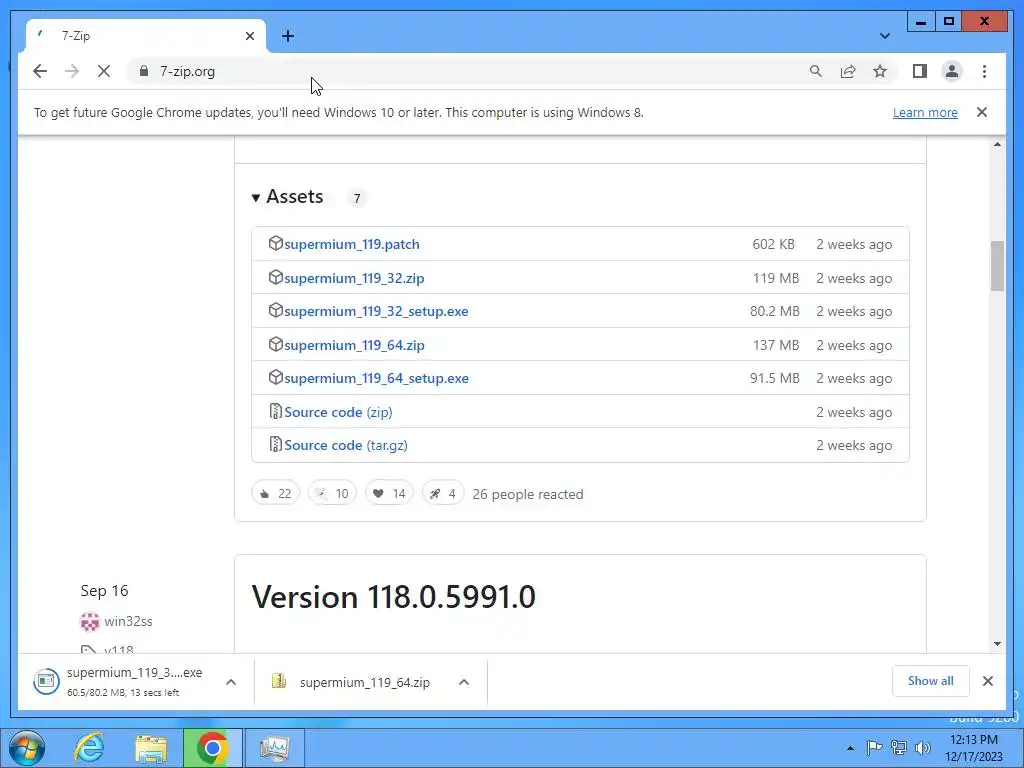Download Source code (tar.gz)
This screenshot has height=768, width=1024.
[x=345, y=445]
